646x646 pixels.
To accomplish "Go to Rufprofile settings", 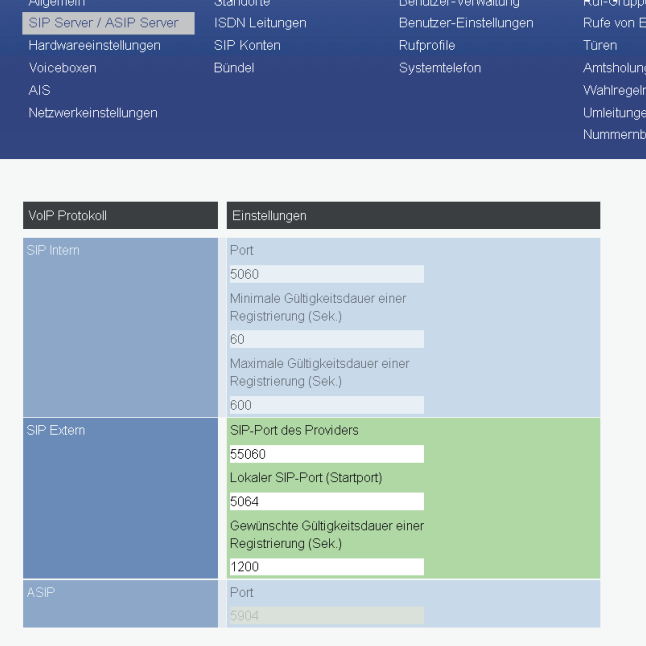I will [427, 46].
